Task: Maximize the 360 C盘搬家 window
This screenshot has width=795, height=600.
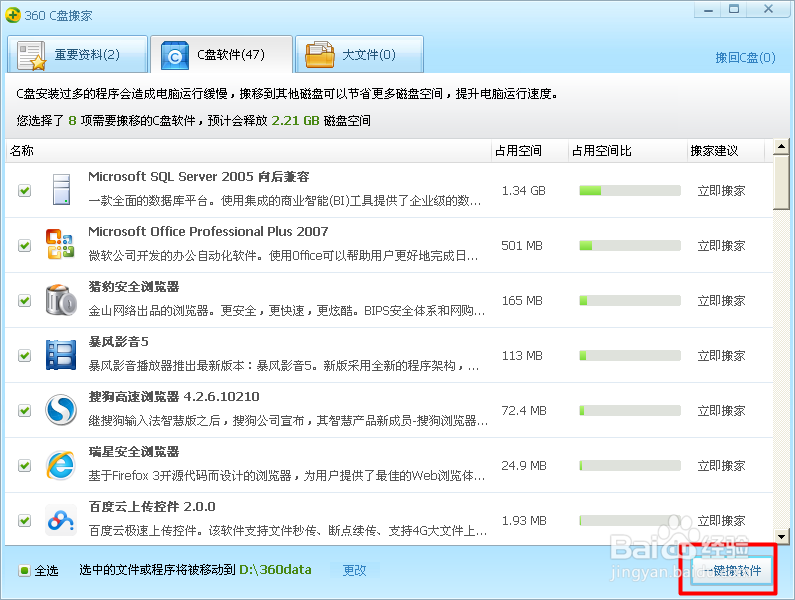Action: (x=734, y=9)
